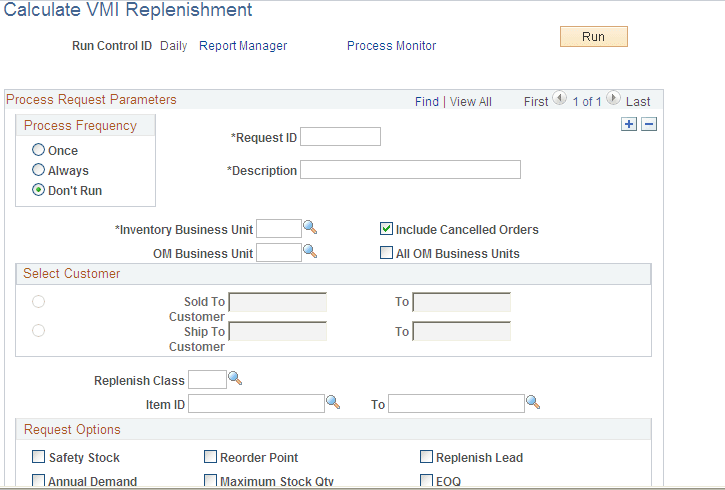Go to next row arrow
The height and width of the screenshot is (490, 725).
pos(613,98)
